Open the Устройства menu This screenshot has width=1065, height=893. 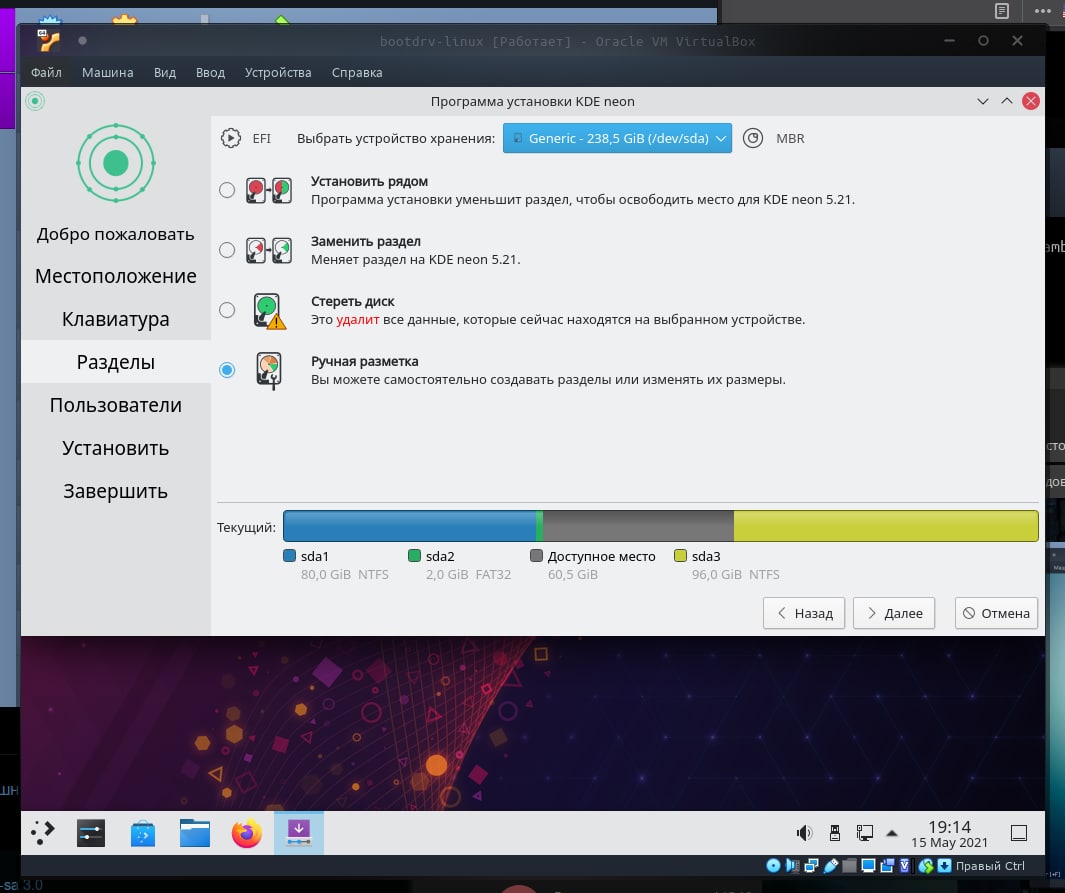[x=278, y=73]
